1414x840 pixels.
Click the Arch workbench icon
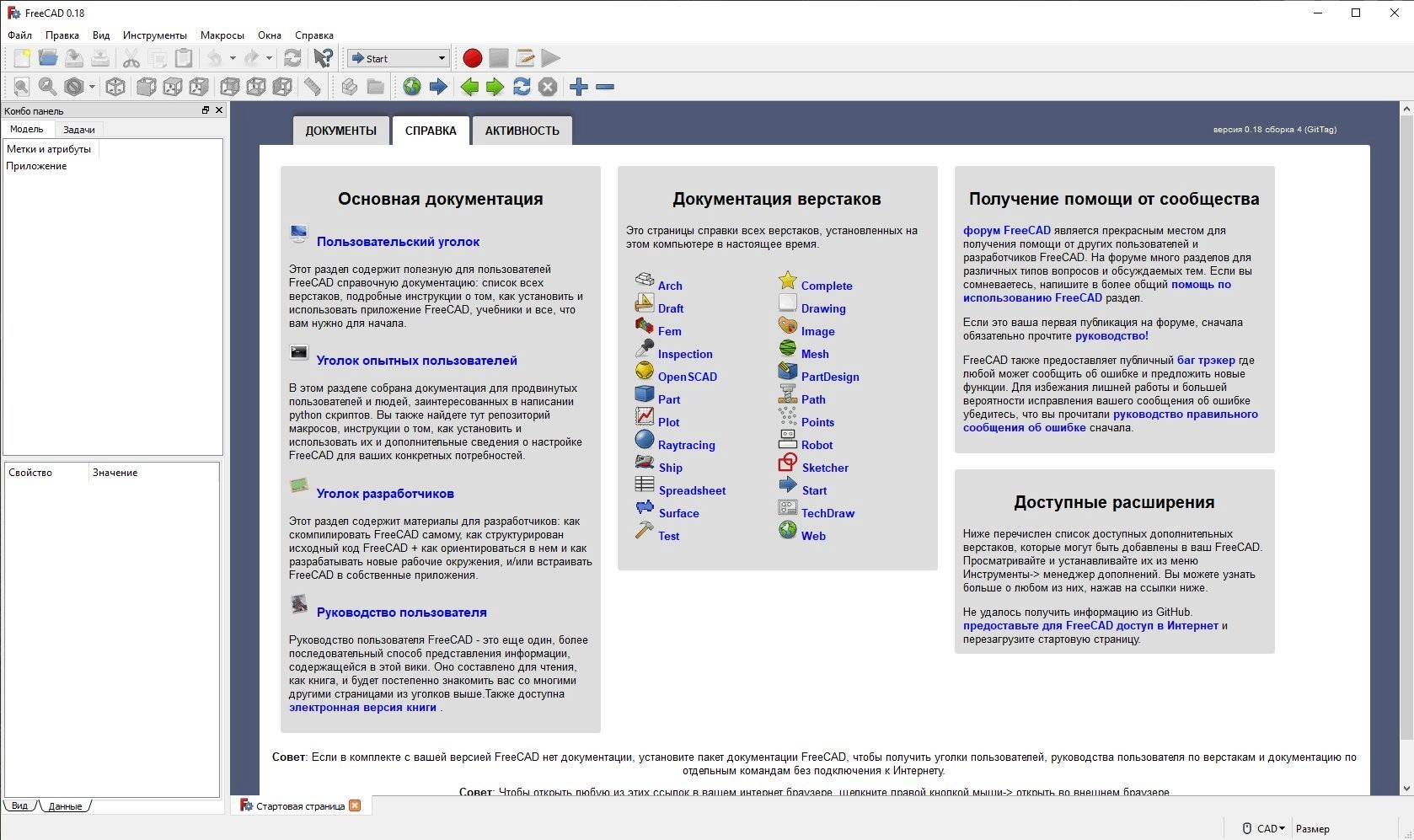click(645, 280)
